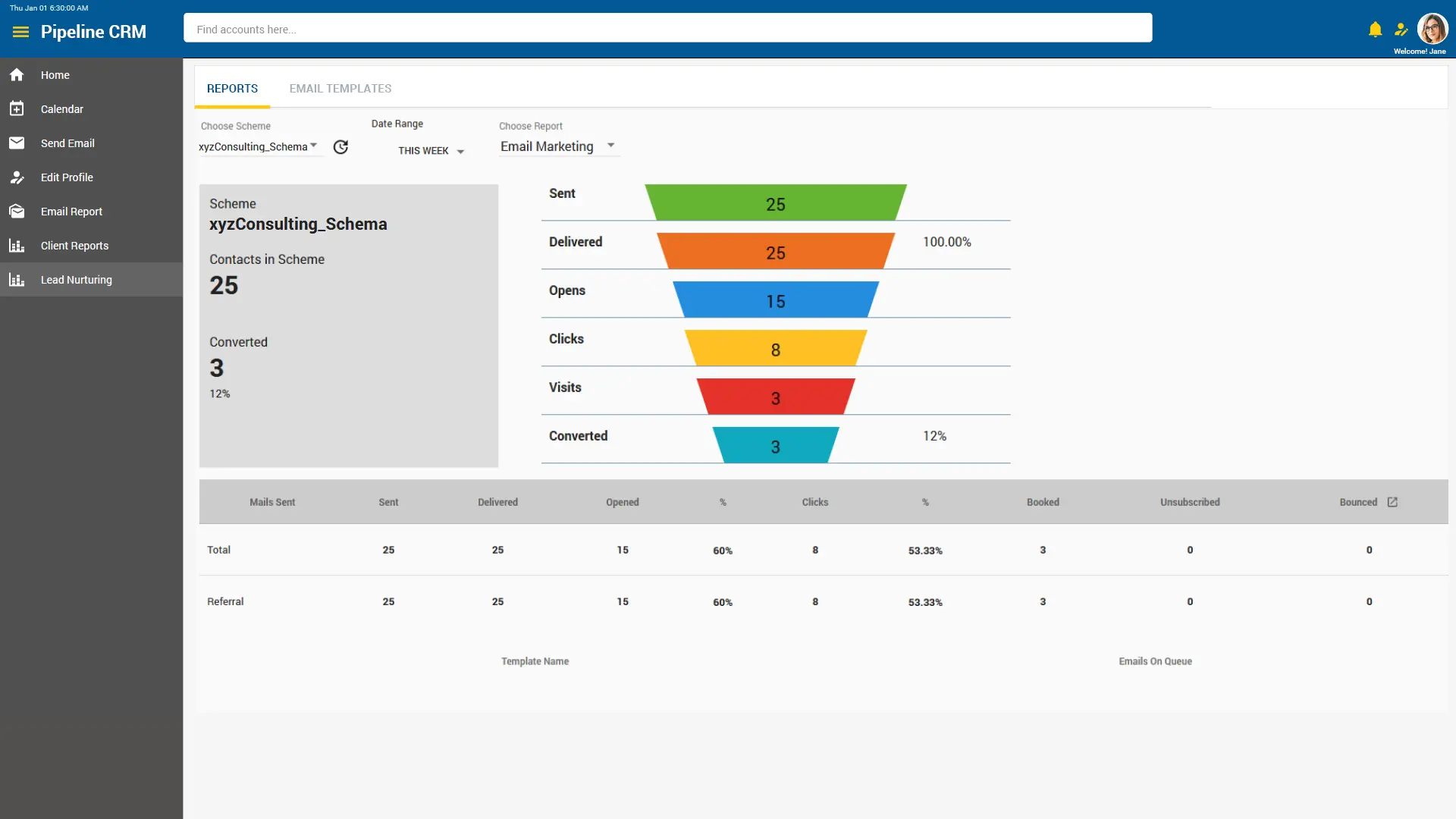This screenshot has width=1456, height=819.
Task: Open the Home icon in sidebar
Action: 17,74
